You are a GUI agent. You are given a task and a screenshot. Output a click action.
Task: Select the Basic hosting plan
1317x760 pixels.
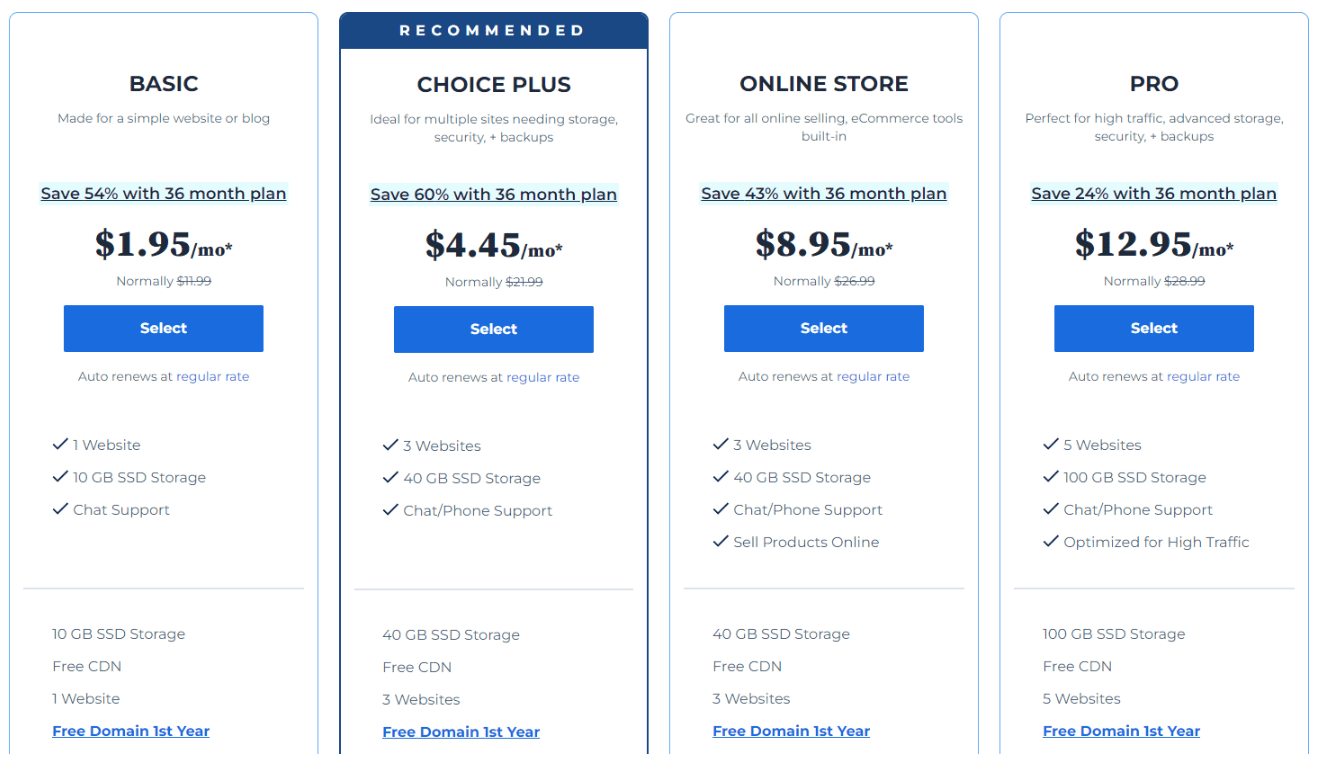[163, 328]
